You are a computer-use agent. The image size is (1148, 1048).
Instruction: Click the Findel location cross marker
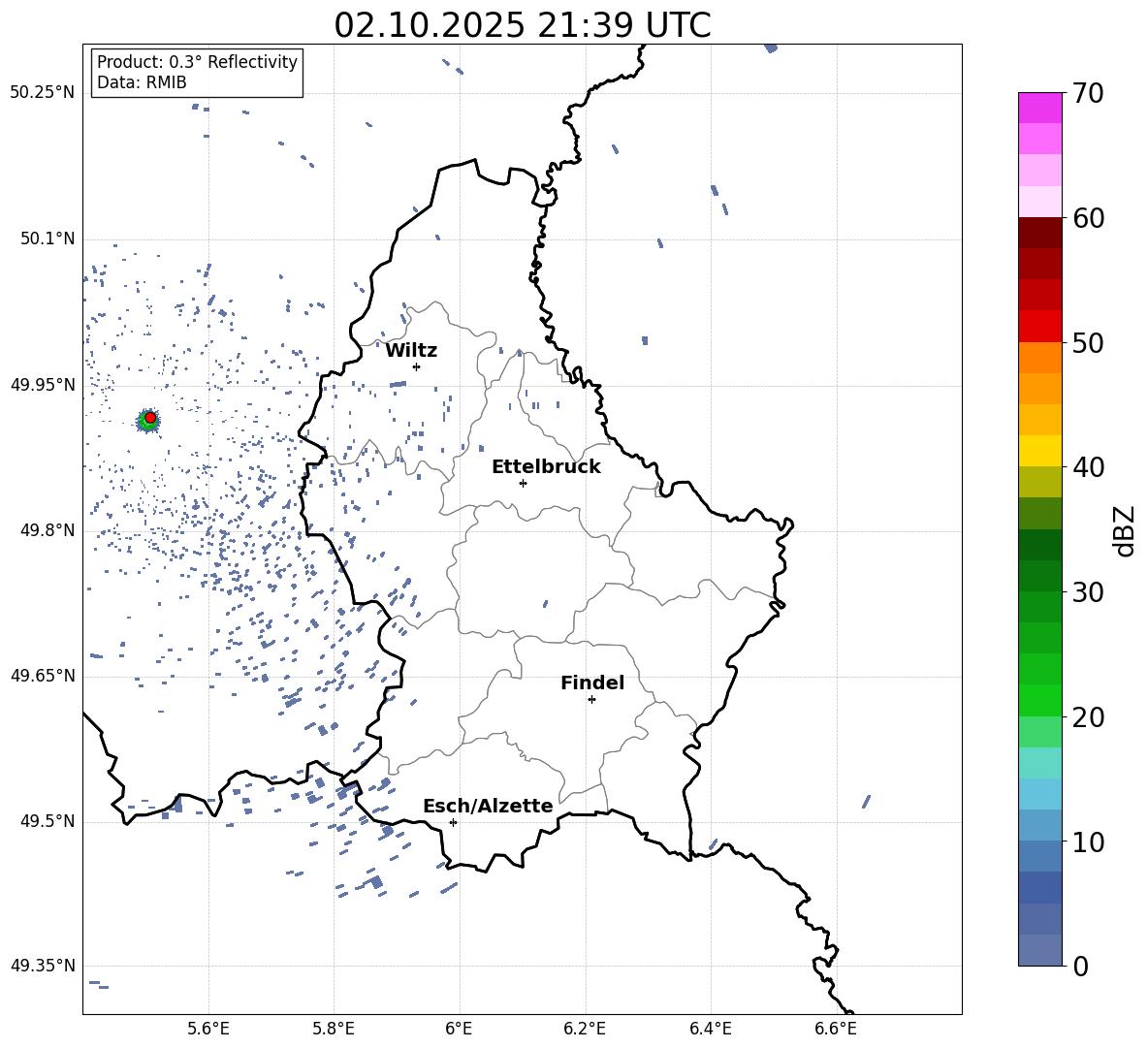(591, 700)
